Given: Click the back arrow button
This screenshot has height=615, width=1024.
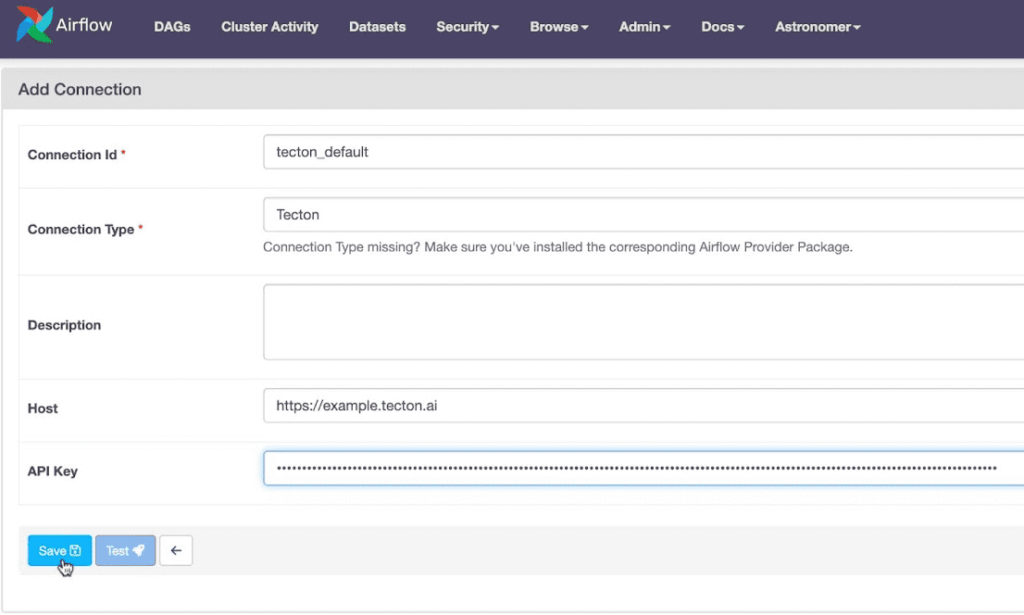Looking at the screenshot, I should pos(176,551).
